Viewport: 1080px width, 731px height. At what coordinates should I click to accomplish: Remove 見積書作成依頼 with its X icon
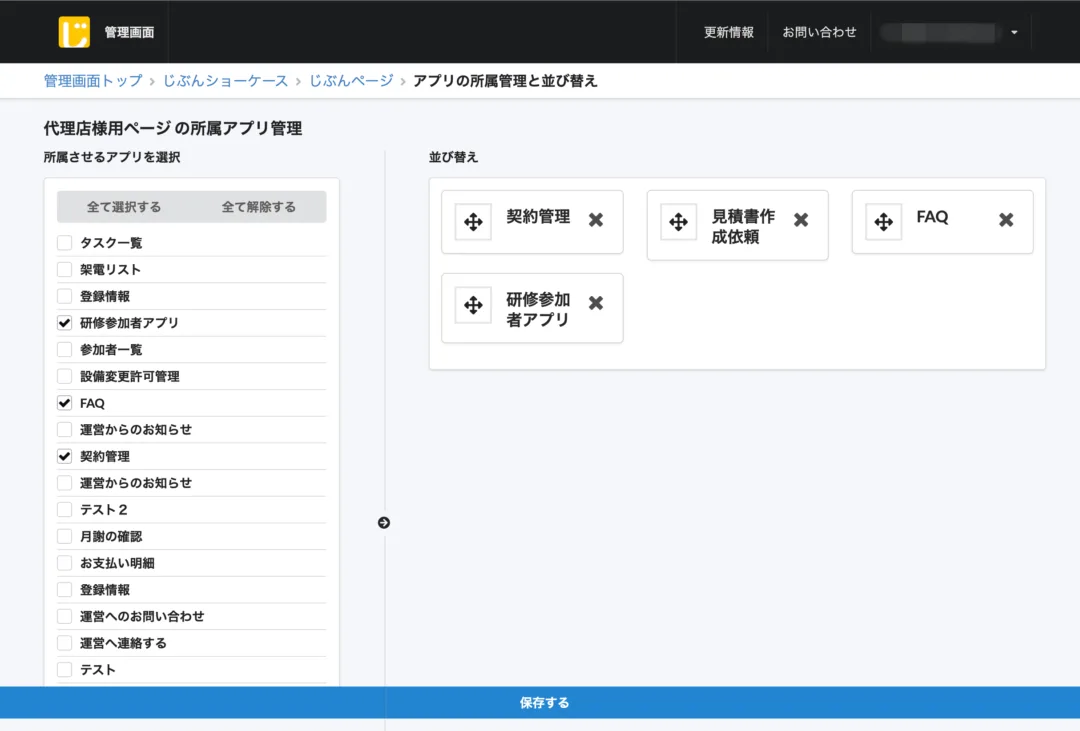point(801,220)
